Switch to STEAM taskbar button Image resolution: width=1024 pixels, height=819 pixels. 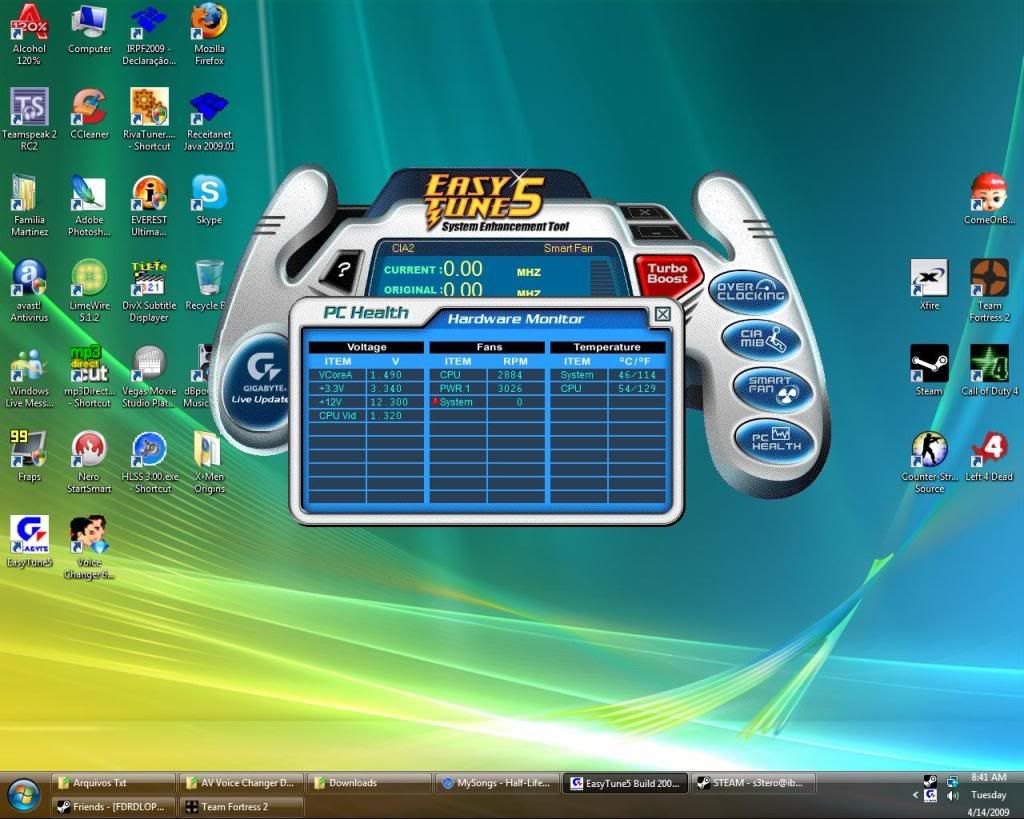pyautogui.click(x=753, y=783)
